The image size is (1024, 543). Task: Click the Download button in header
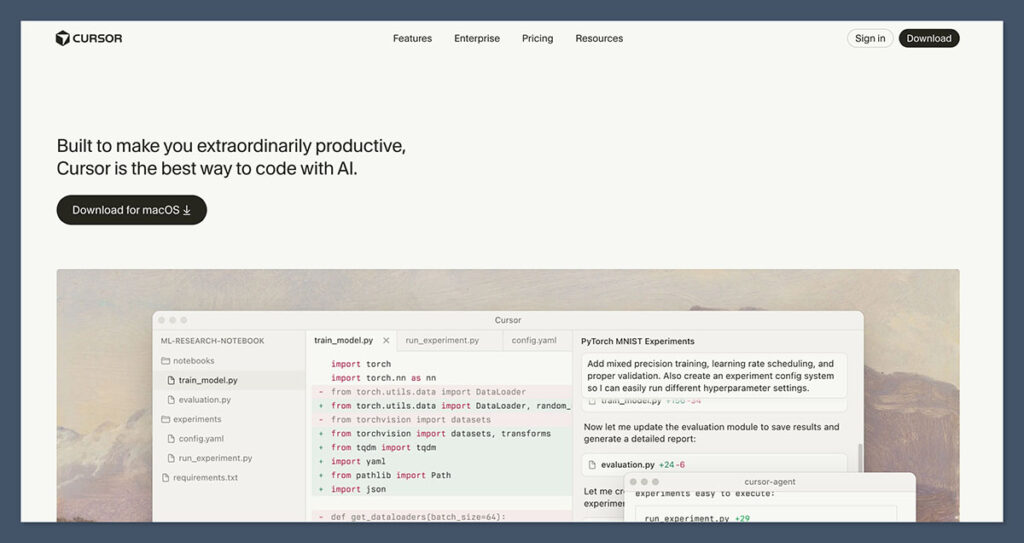[929, 39]
